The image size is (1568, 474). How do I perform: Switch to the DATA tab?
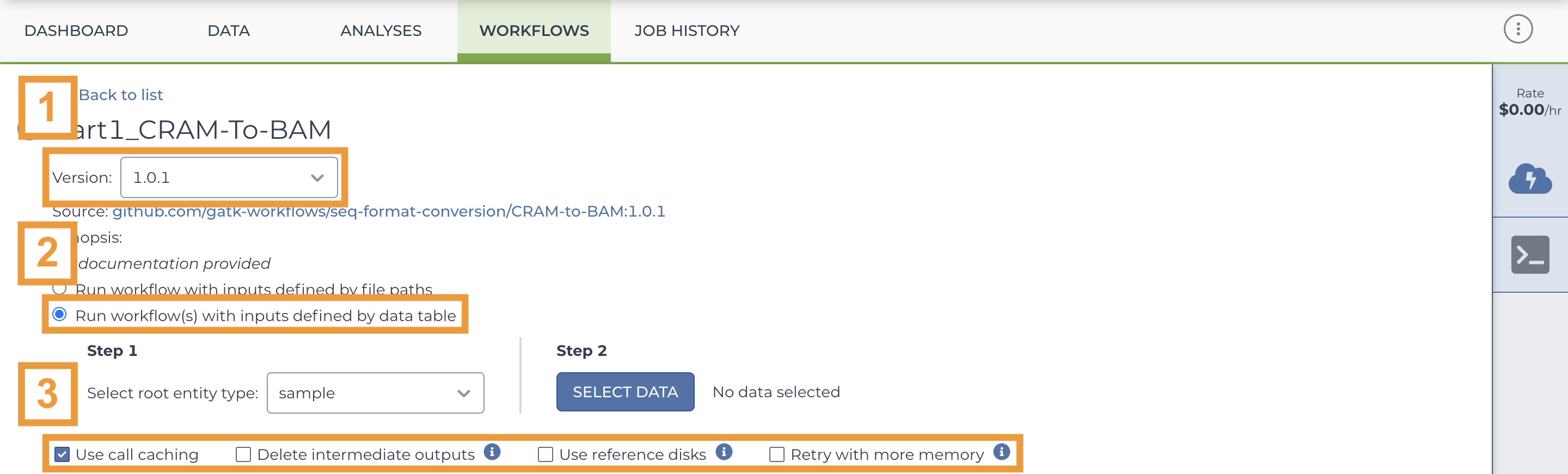pos(229,30)
